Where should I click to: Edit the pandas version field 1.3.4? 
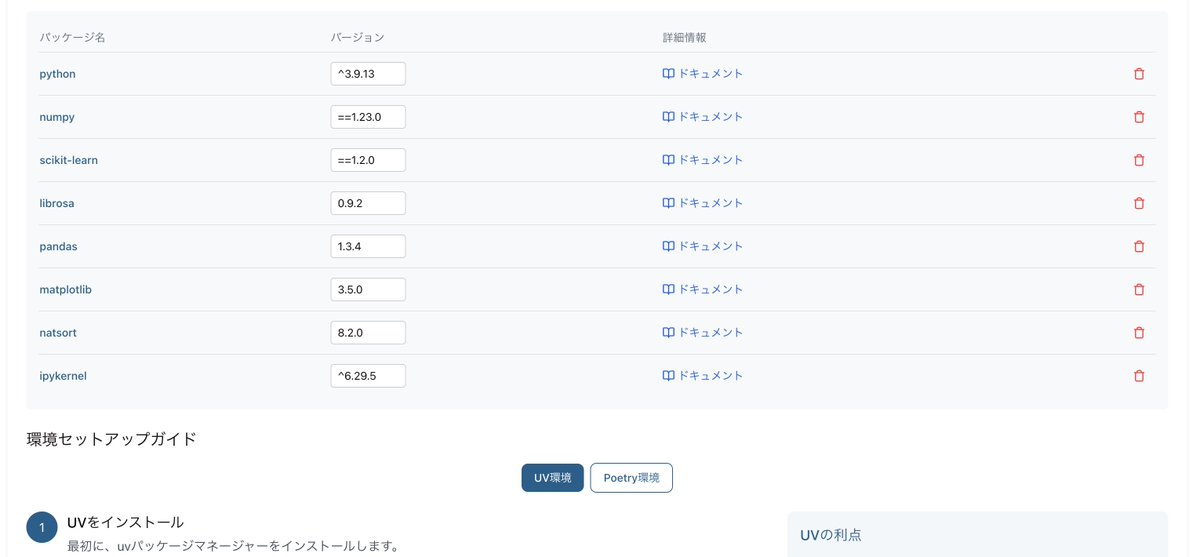(368, 246)
